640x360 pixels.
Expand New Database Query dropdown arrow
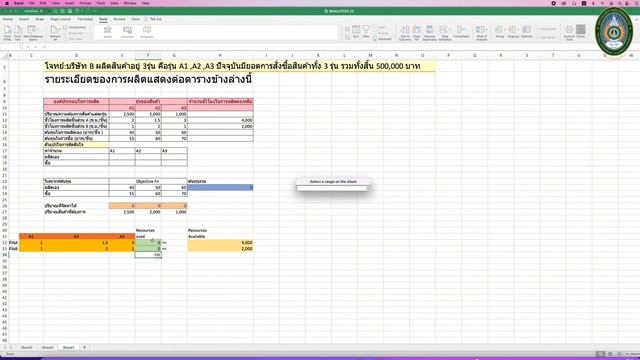tap(39, 30)
